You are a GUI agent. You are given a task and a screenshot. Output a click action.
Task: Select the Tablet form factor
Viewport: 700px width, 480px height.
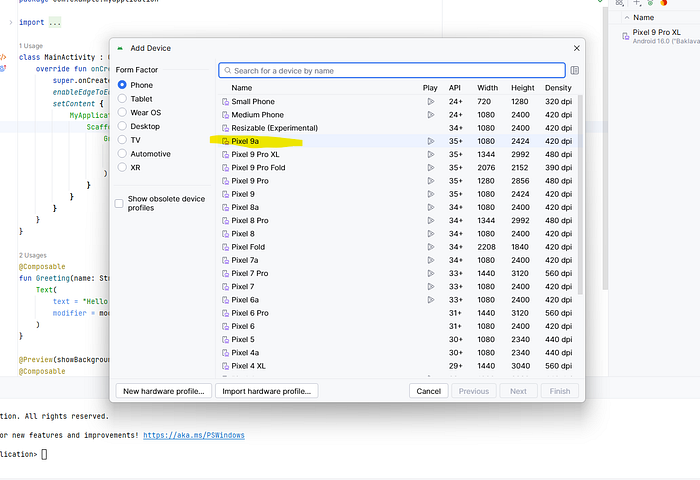pos(122,99)
